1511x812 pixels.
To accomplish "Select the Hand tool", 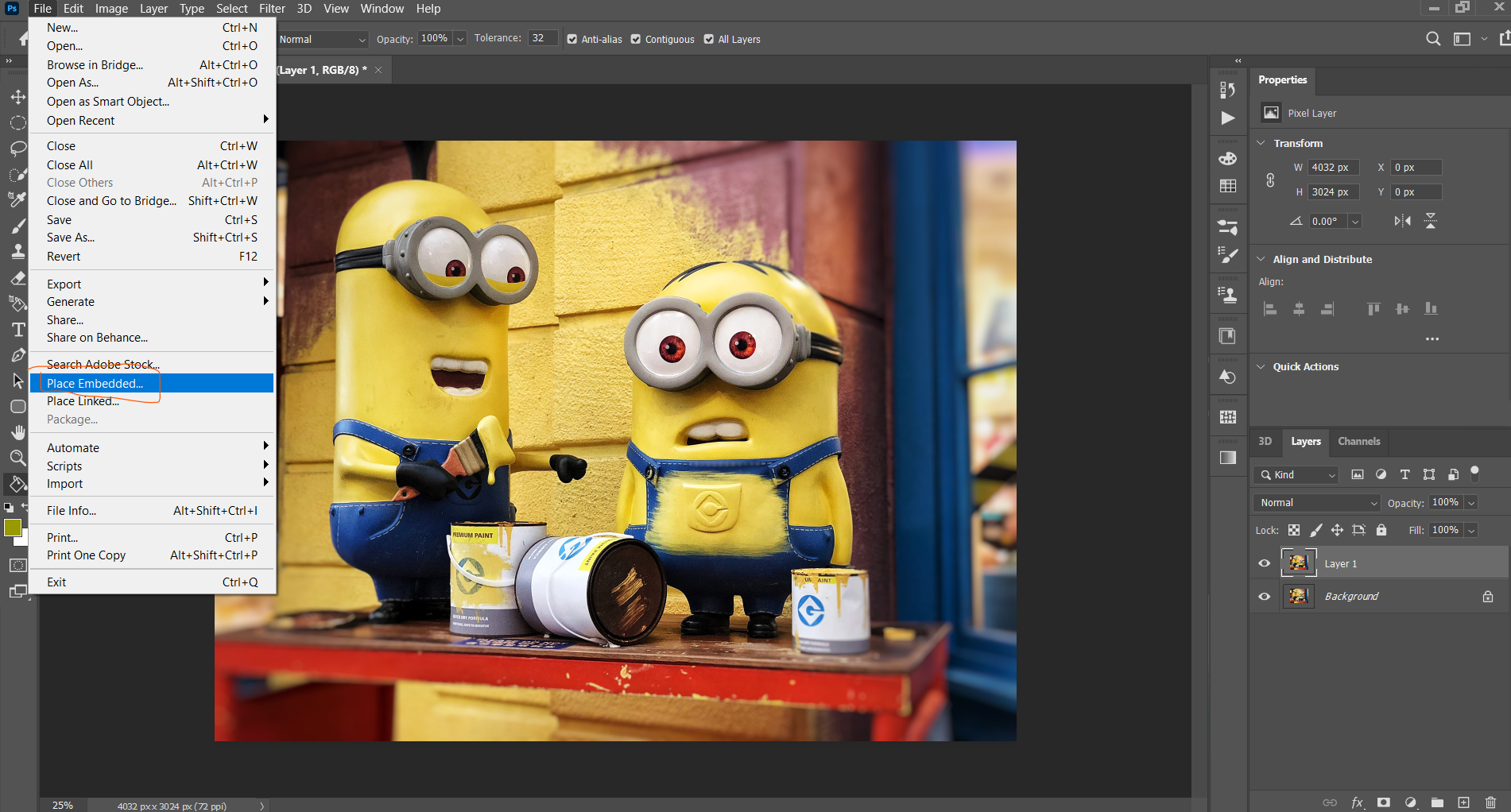I will tap(17, 431).
